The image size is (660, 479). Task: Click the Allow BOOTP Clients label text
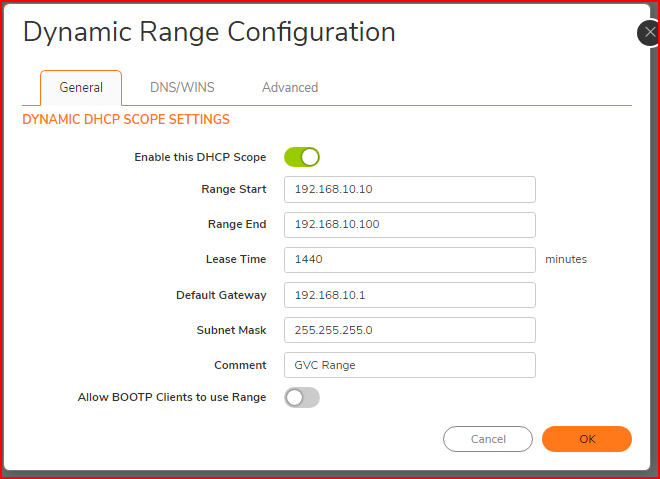pos(172,397)
